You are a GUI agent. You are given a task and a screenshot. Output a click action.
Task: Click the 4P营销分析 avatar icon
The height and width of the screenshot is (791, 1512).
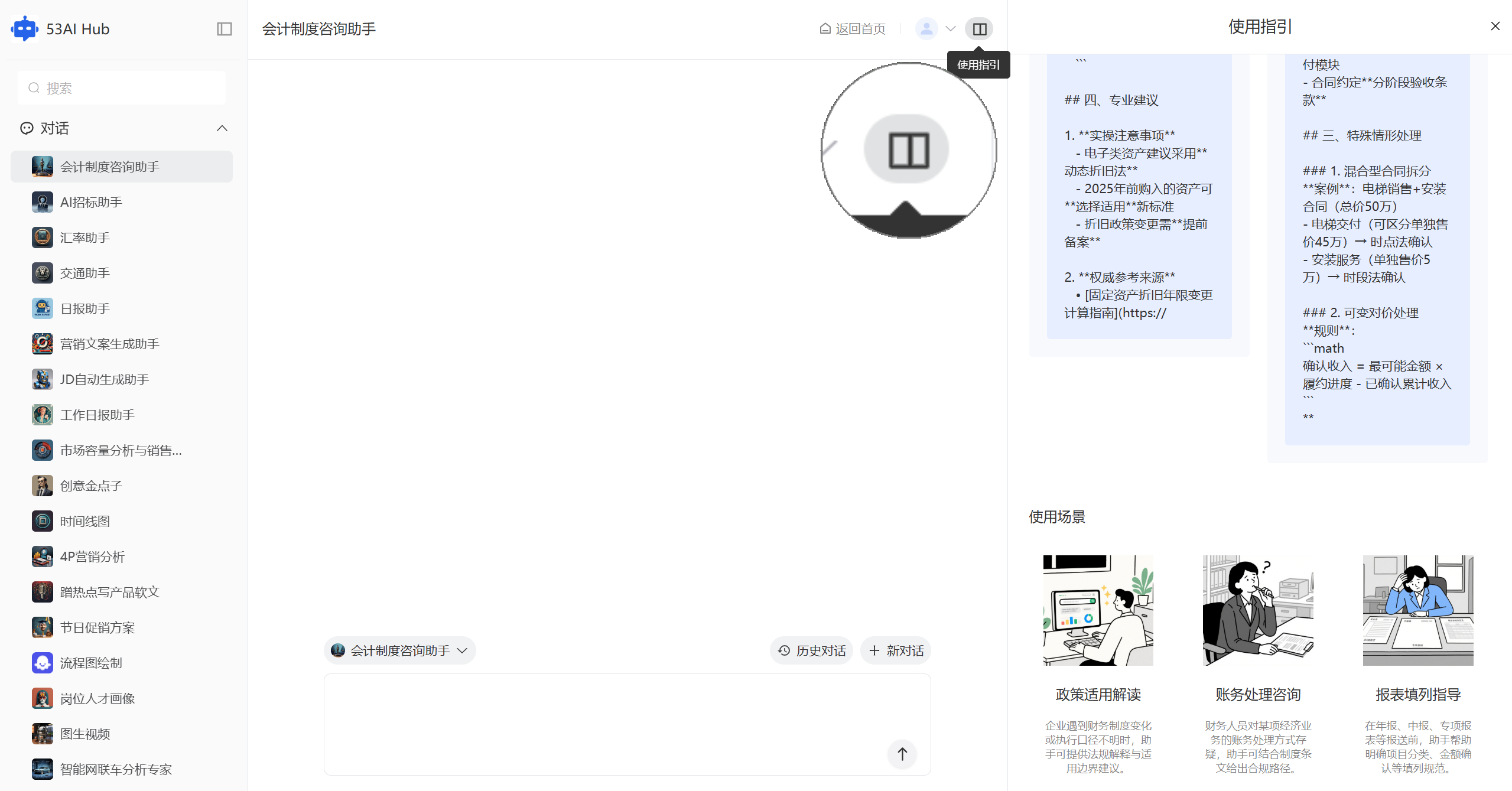coord(43,556)
